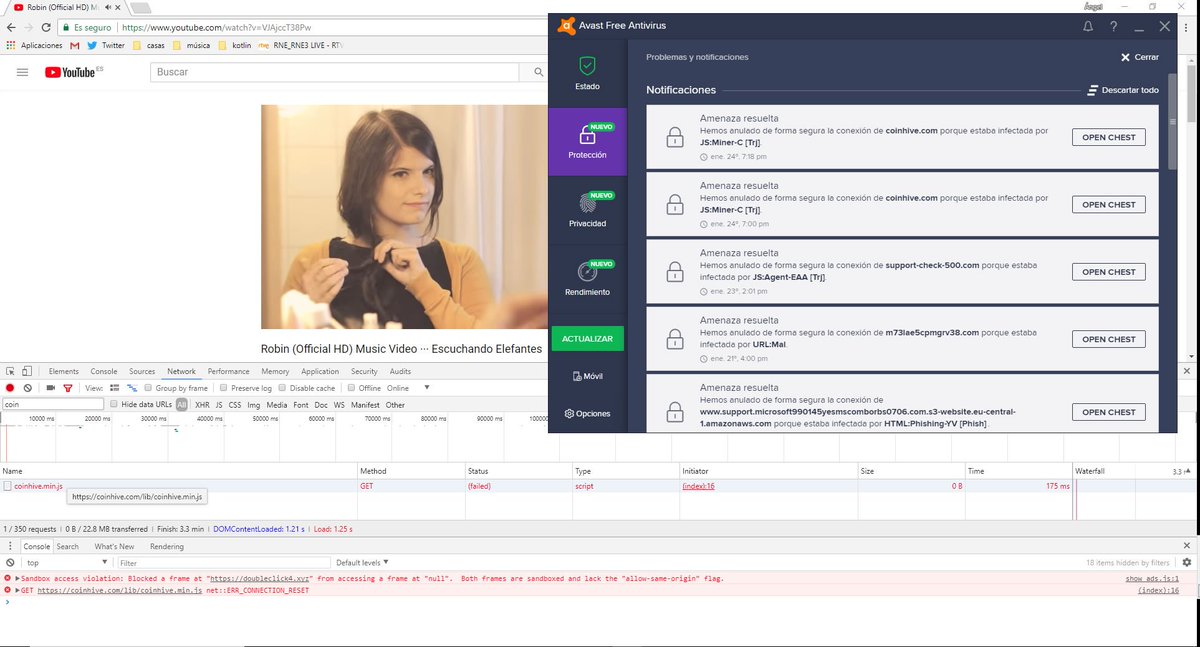Enable Group by frame checkbox
The image size is (1200, 647).
point(148,388)
